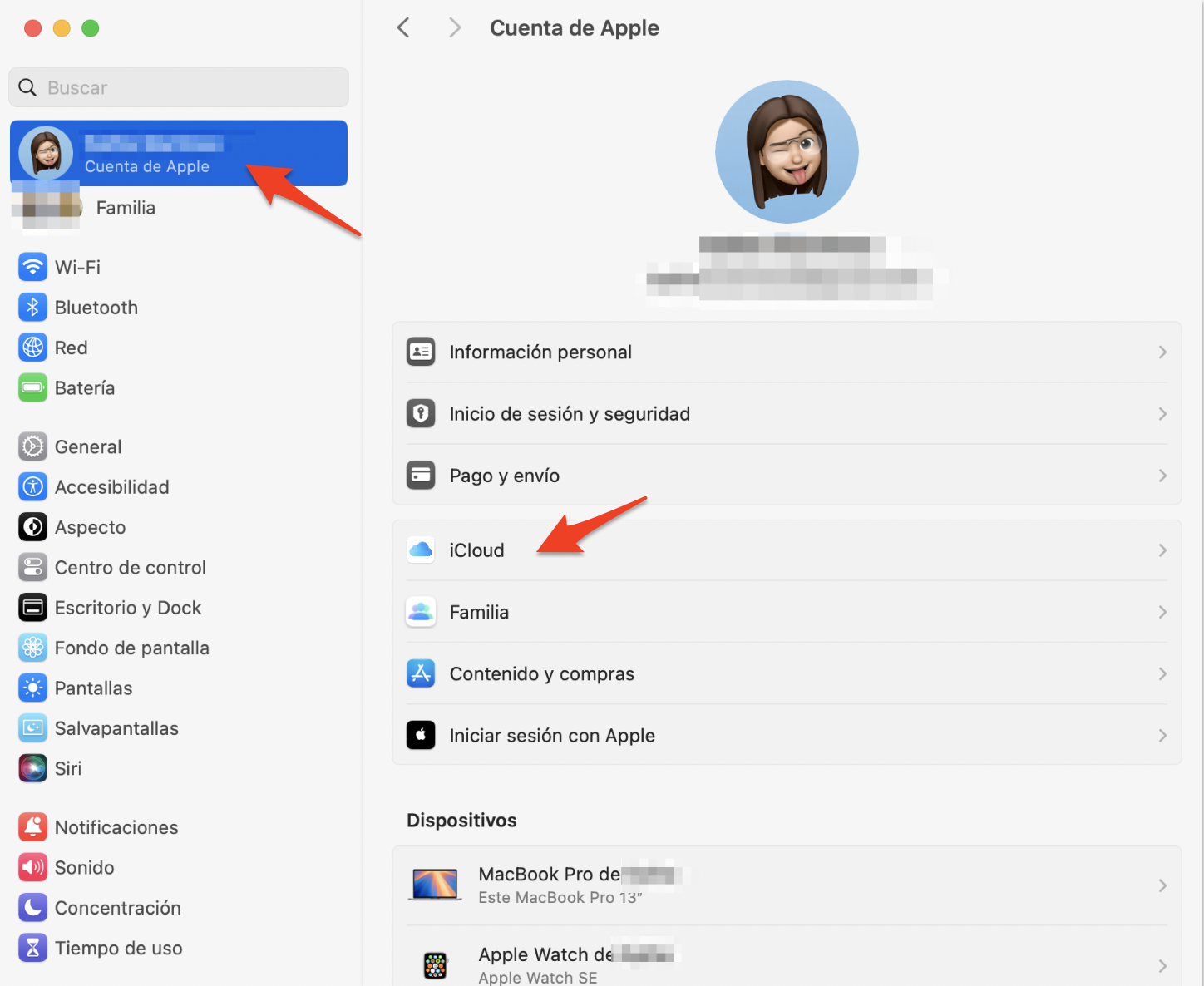
Task: Open Pantallas sun icon
Action: click(32, 688)
